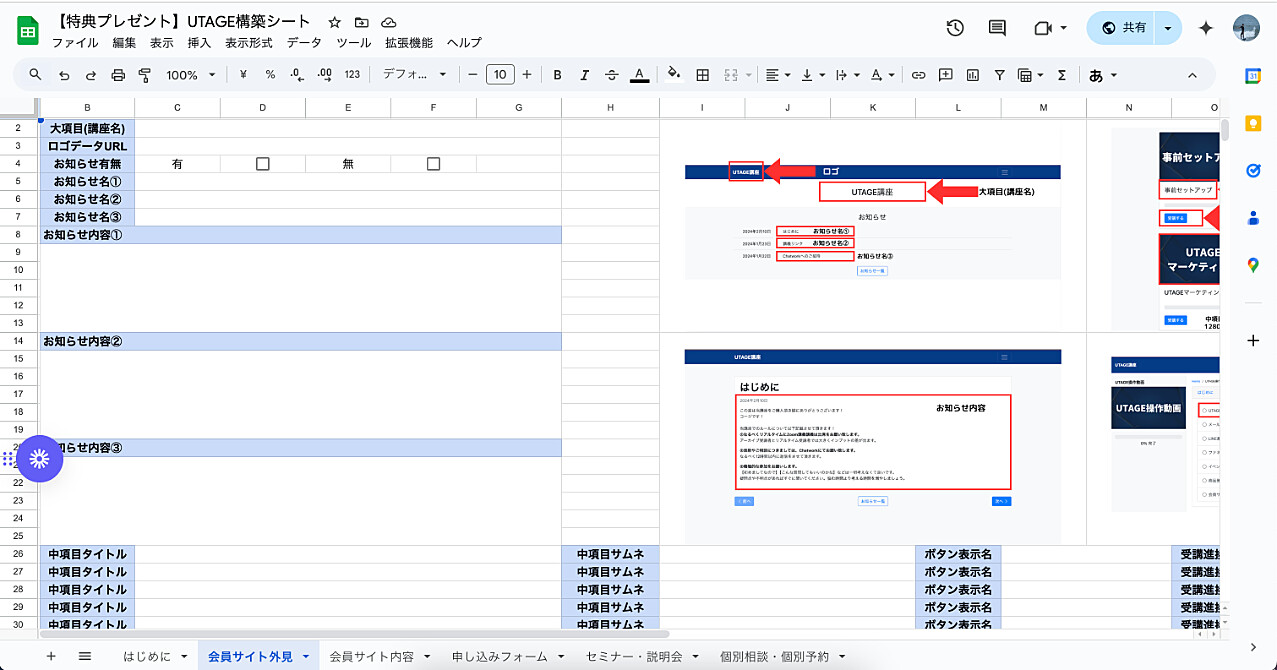
Task: Open the データ menu
Action: tap(304, 43)
